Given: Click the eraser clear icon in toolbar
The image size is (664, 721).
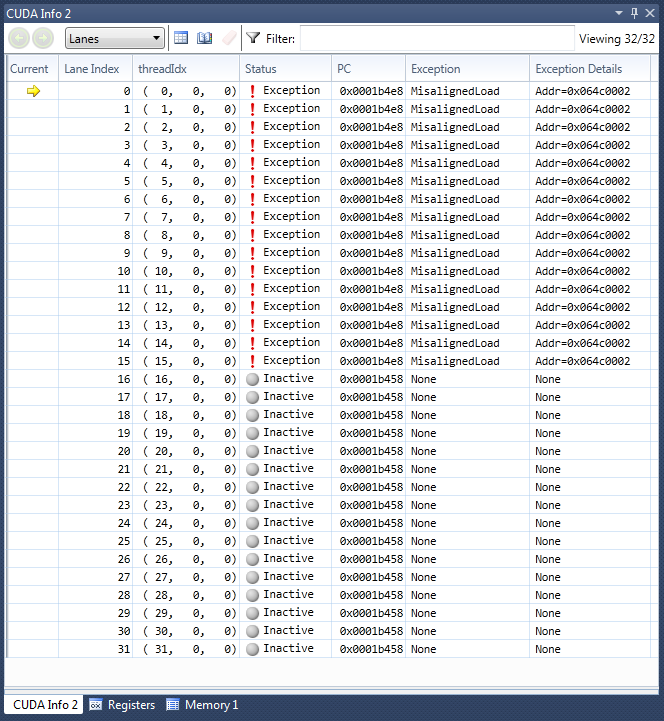Looking at the screenshot, I should click(x=228, y=38).
